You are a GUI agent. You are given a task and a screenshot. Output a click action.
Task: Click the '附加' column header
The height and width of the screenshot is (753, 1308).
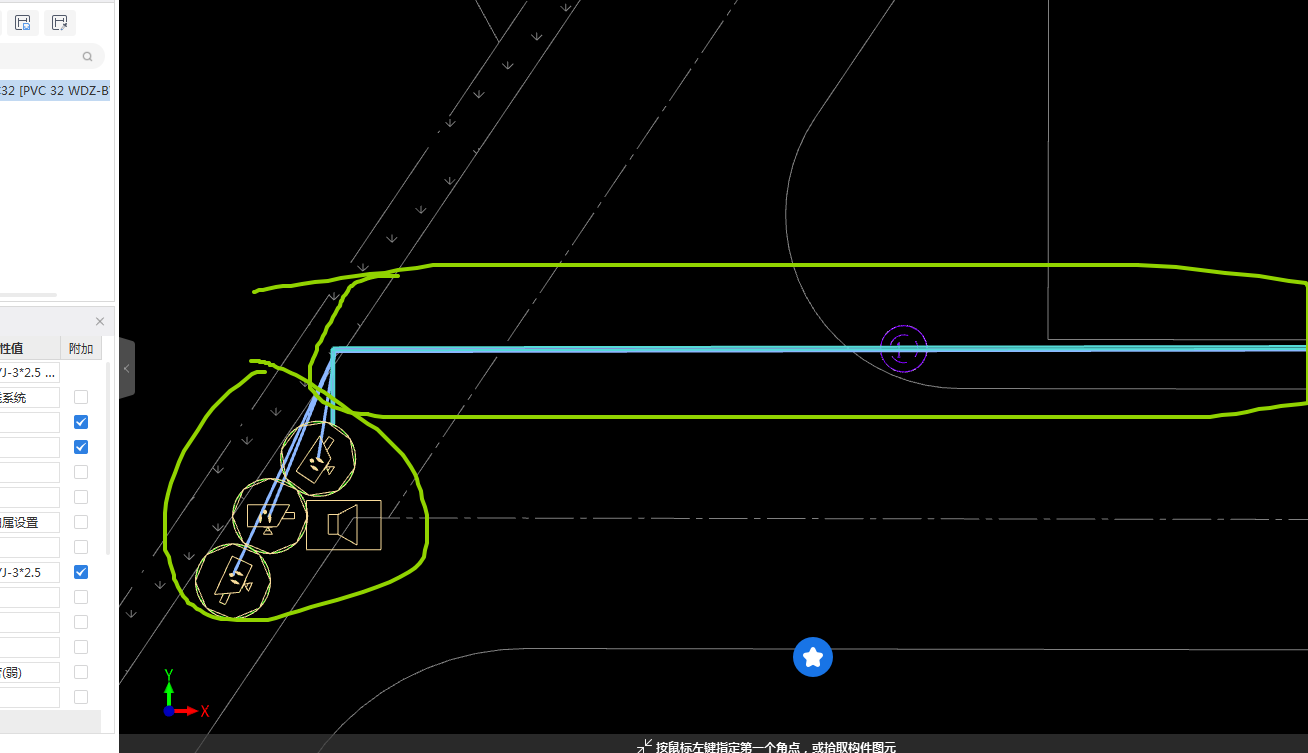(81, 348)
